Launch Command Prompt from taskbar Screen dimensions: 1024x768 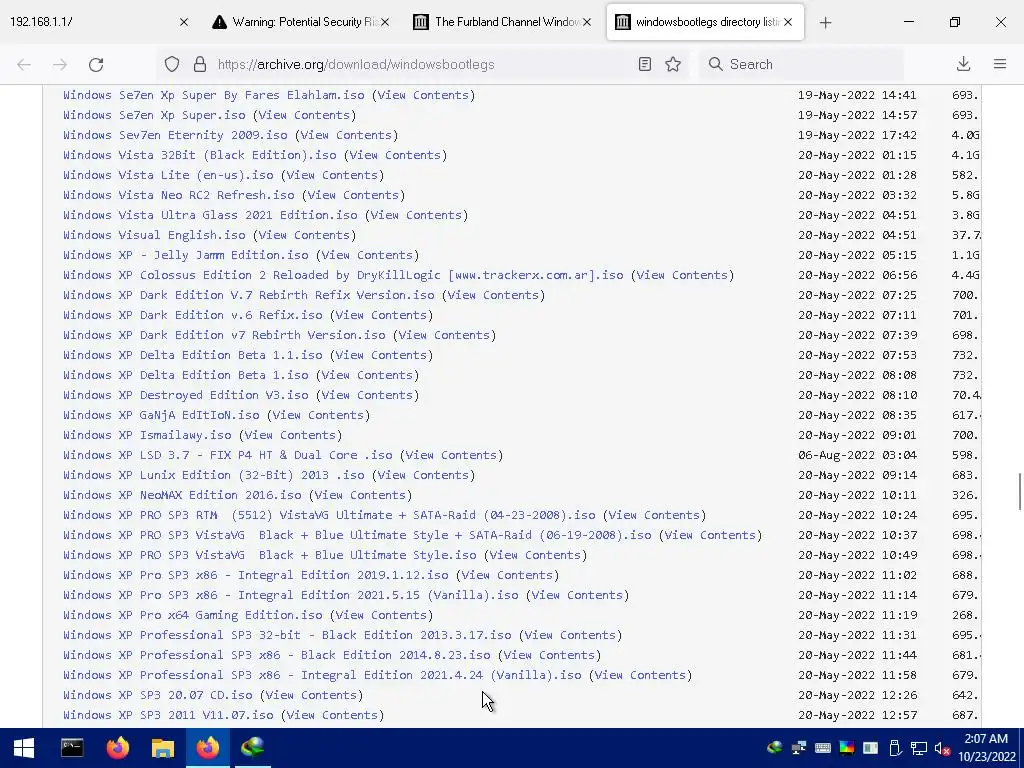coord(72,748)
